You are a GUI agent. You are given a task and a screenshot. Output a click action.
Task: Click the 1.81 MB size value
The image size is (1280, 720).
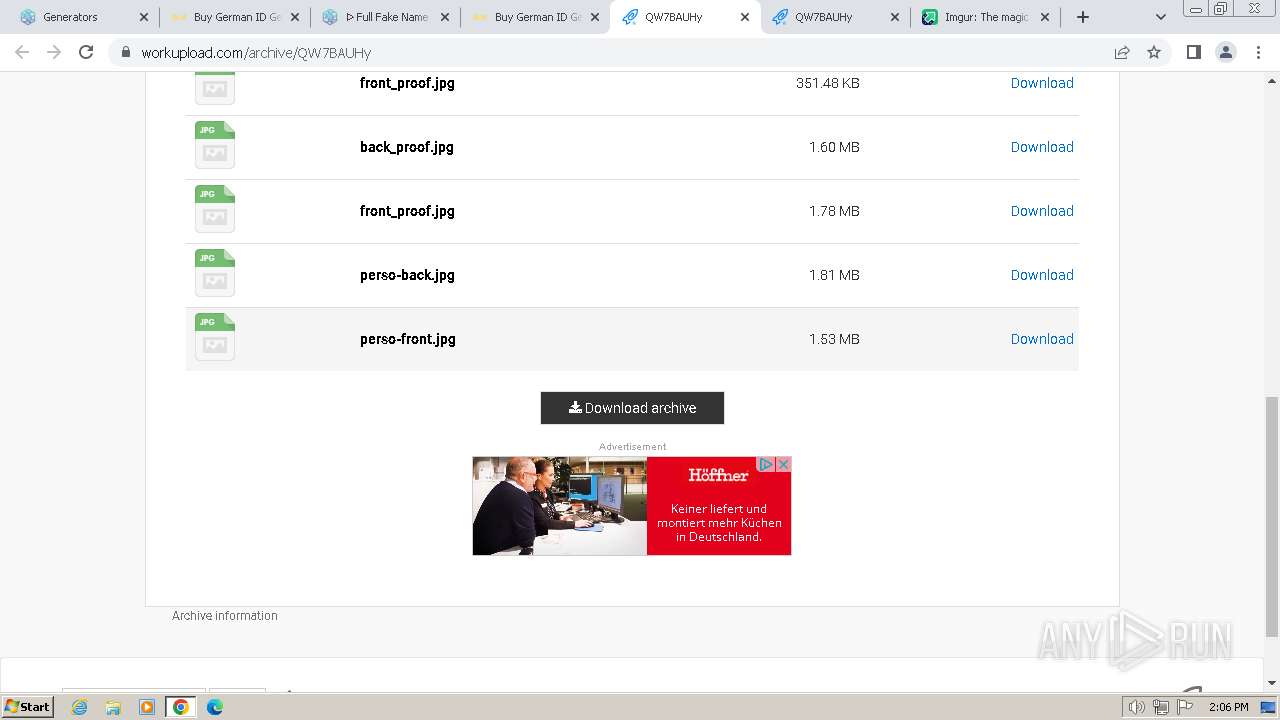[834, 275]
